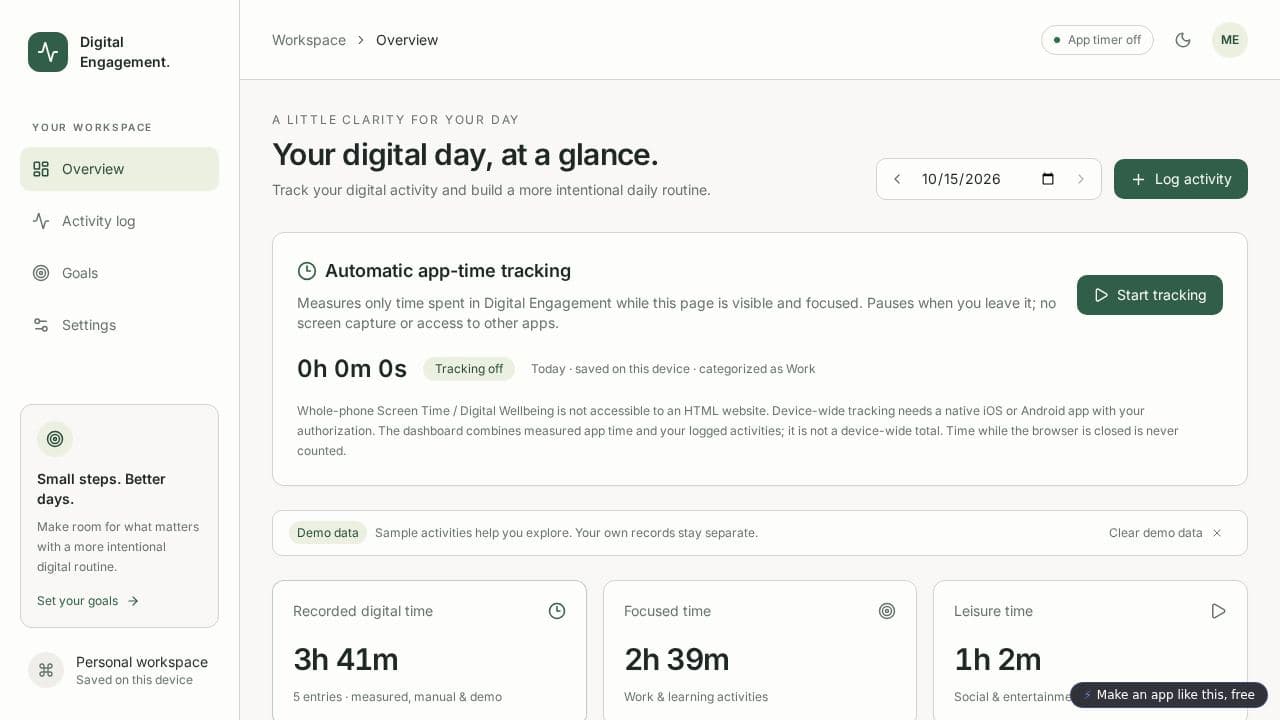Click the target icon in Small steps card
This screenshot has height=720, width=1280.
[x=55, y=439]
